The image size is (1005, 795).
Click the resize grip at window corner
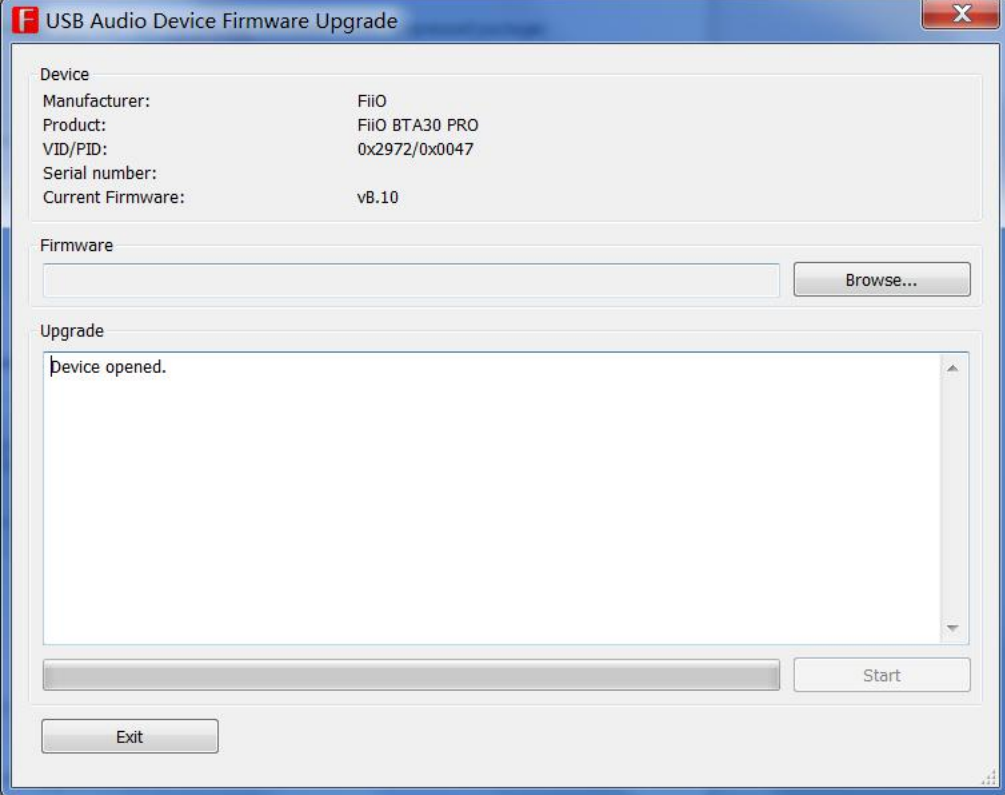[988, 778]
